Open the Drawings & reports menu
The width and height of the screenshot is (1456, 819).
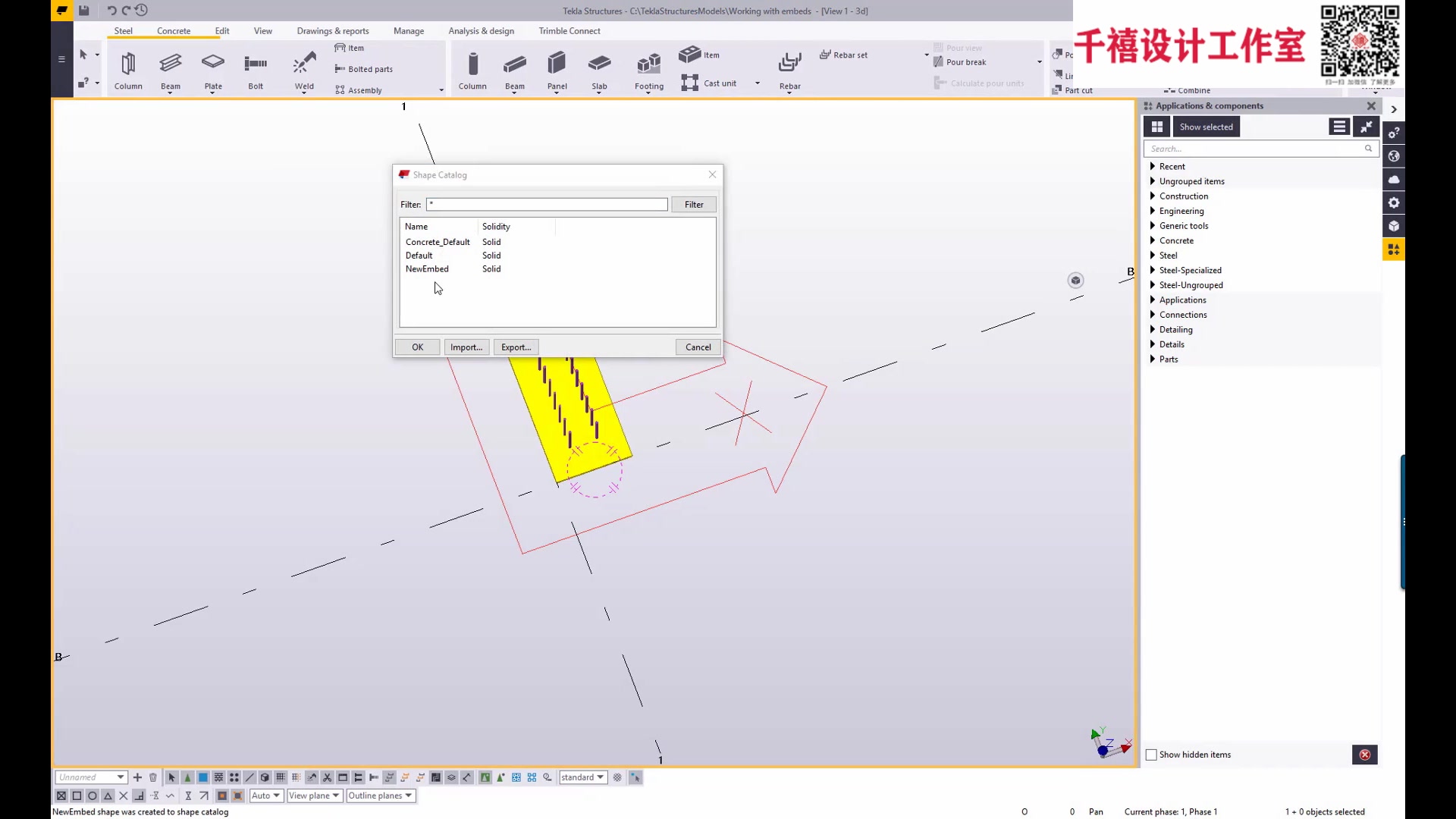coord(333,30)
